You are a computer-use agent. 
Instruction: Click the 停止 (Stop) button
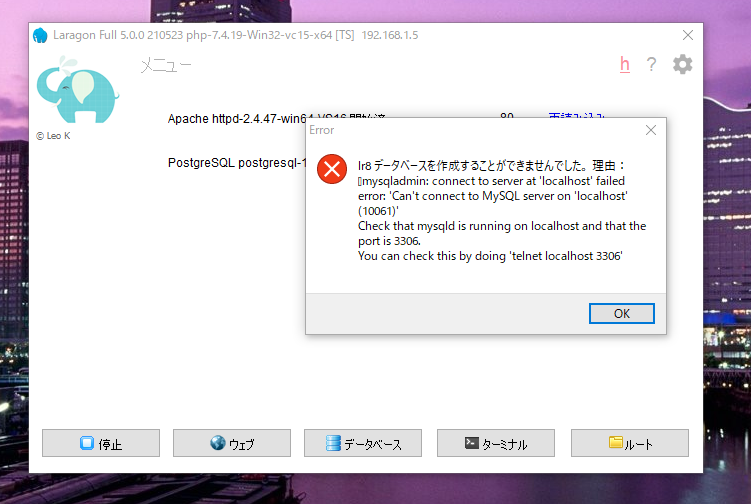[101, 443]
